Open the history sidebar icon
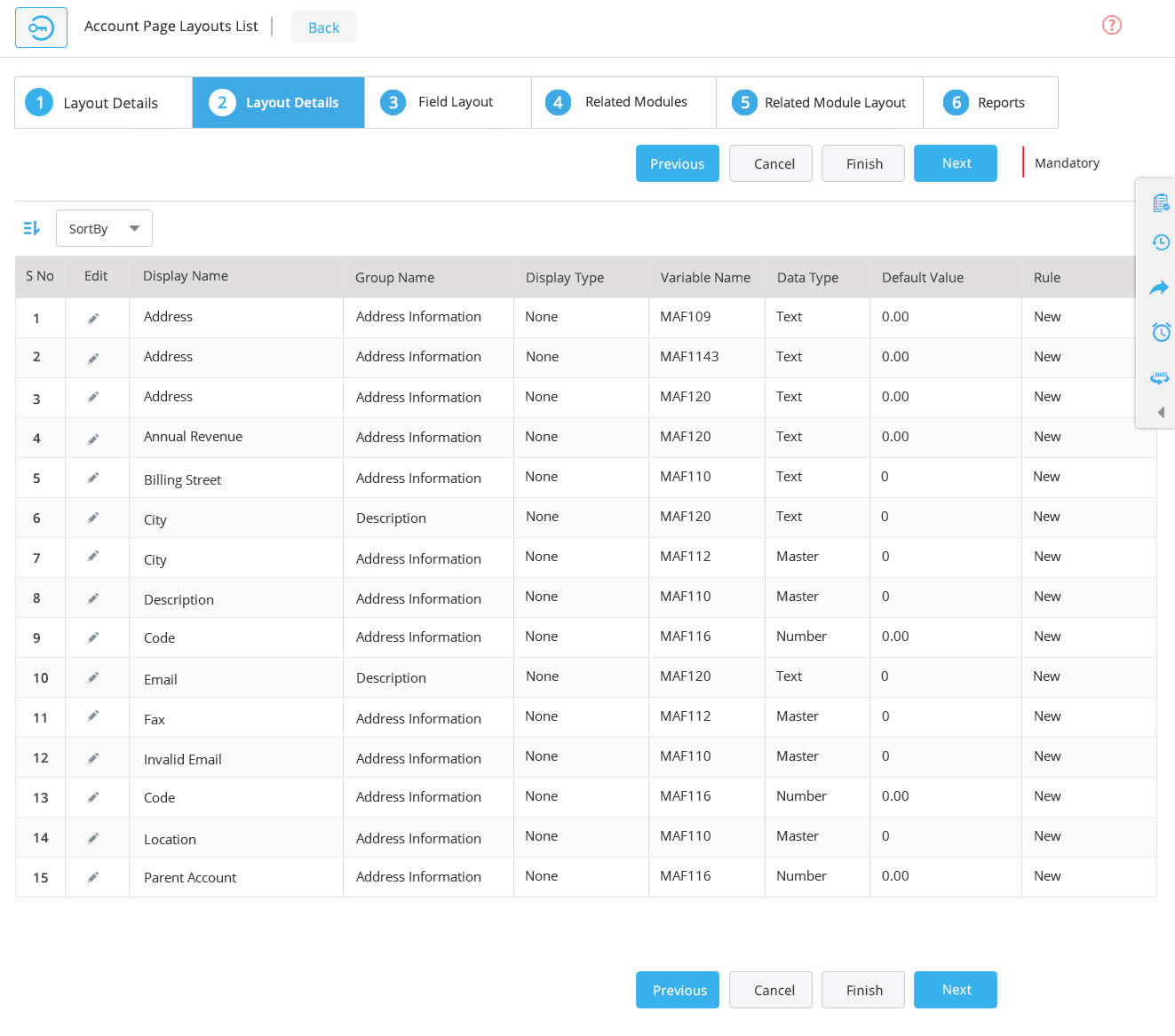The width and height of the screenshot is (1175, 1036). (x=1160, y=242)
